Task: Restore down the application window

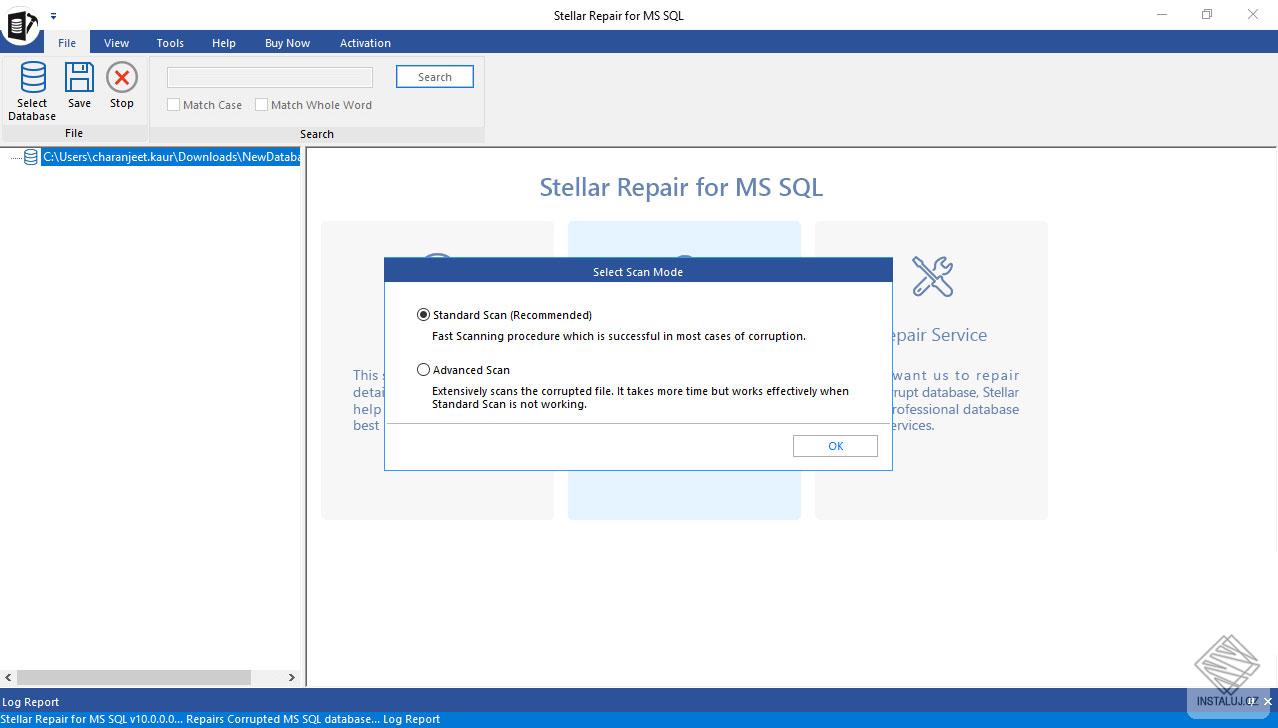Action: tap(1207, 15)
